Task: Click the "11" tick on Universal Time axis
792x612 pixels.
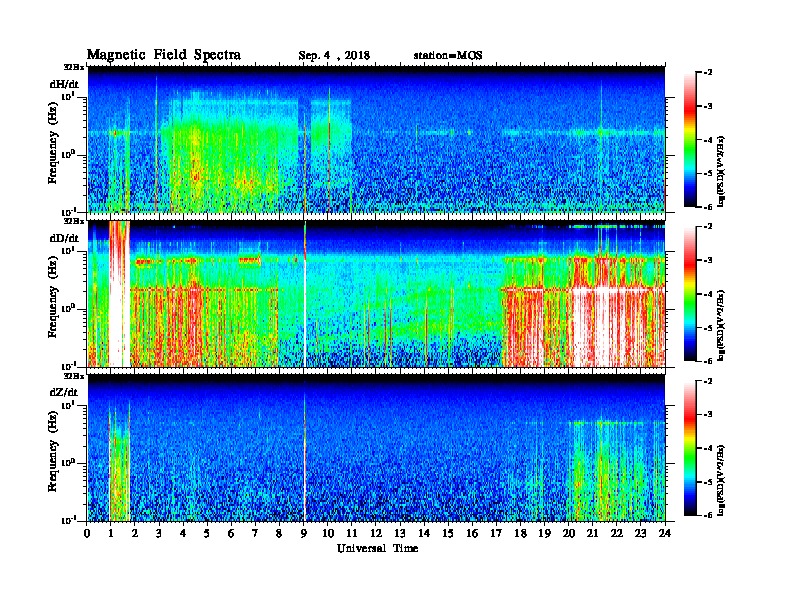Action: click(x=352, y=534)
